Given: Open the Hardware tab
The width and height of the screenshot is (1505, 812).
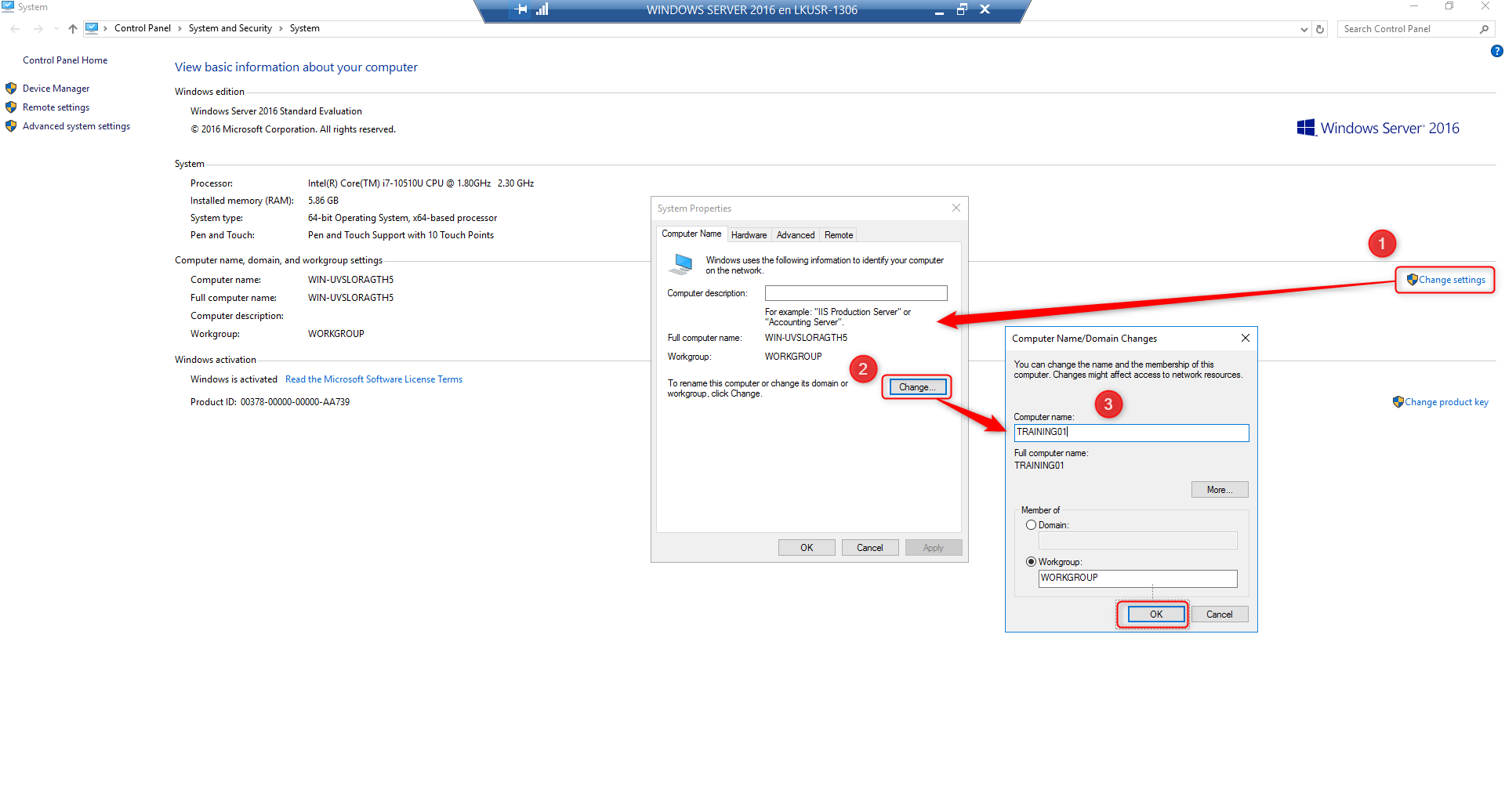Looking at the screenshot, I should 749,235.
